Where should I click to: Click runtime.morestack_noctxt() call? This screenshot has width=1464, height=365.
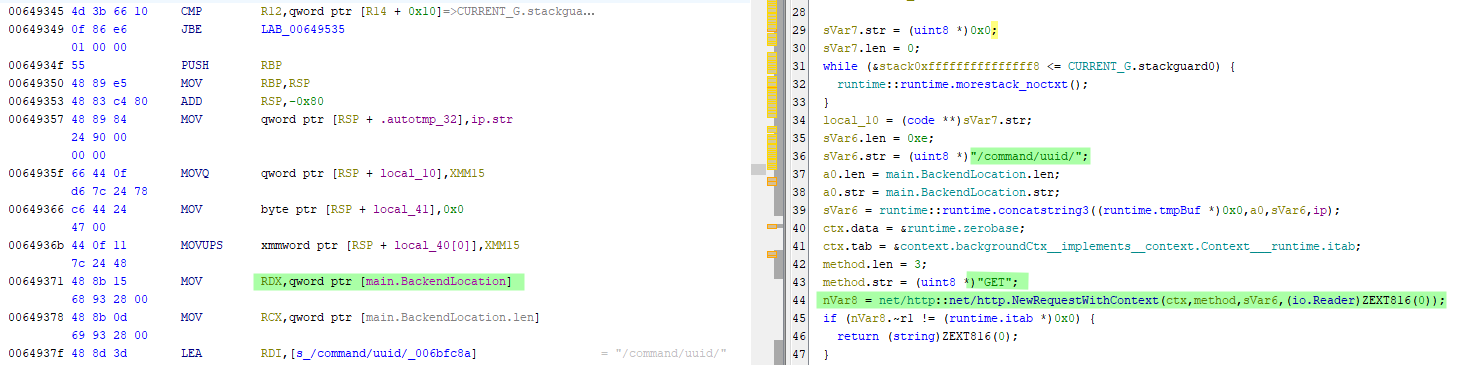click(x=961, y=84)
